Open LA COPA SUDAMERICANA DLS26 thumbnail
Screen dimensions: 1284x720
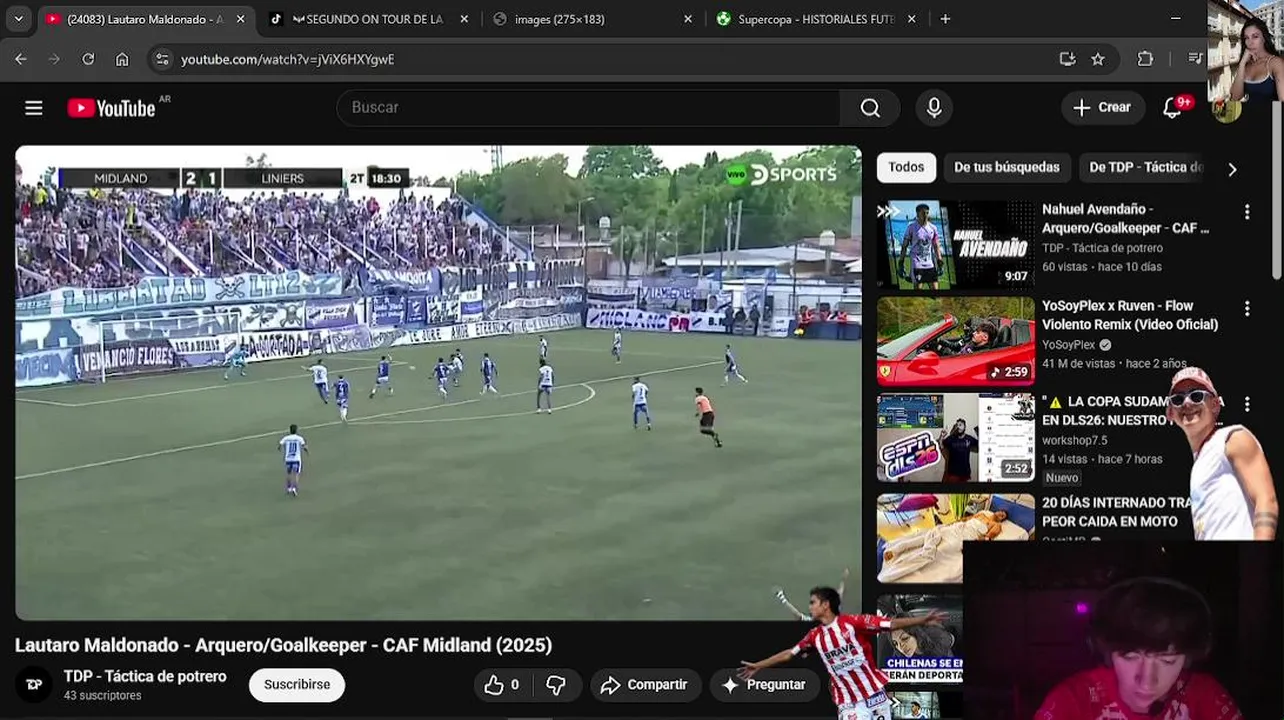pyautogui.click(x=956, y=438)
